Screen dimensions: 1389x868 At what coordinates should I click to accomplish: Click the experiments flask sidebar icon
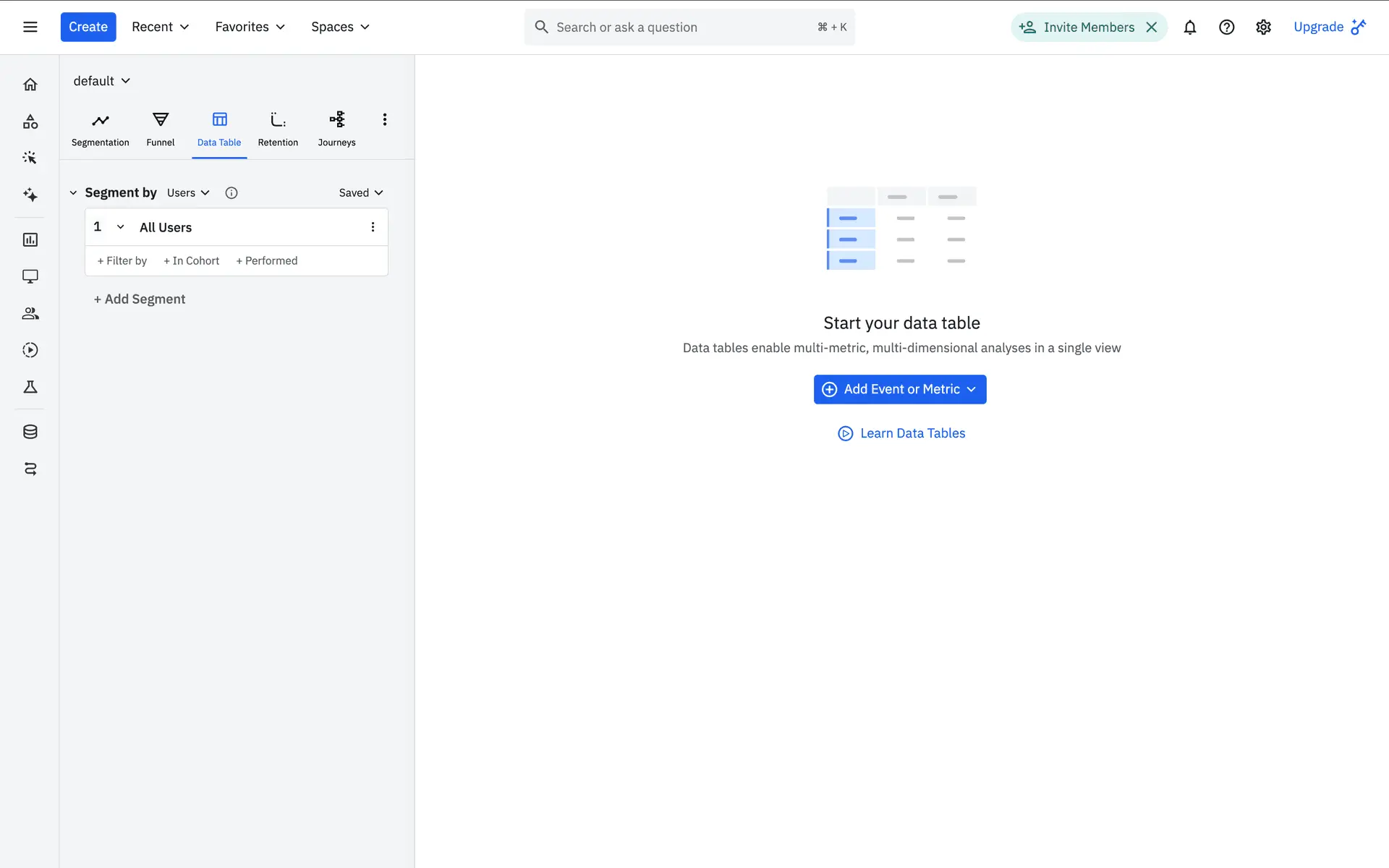[x=30, y=387]
